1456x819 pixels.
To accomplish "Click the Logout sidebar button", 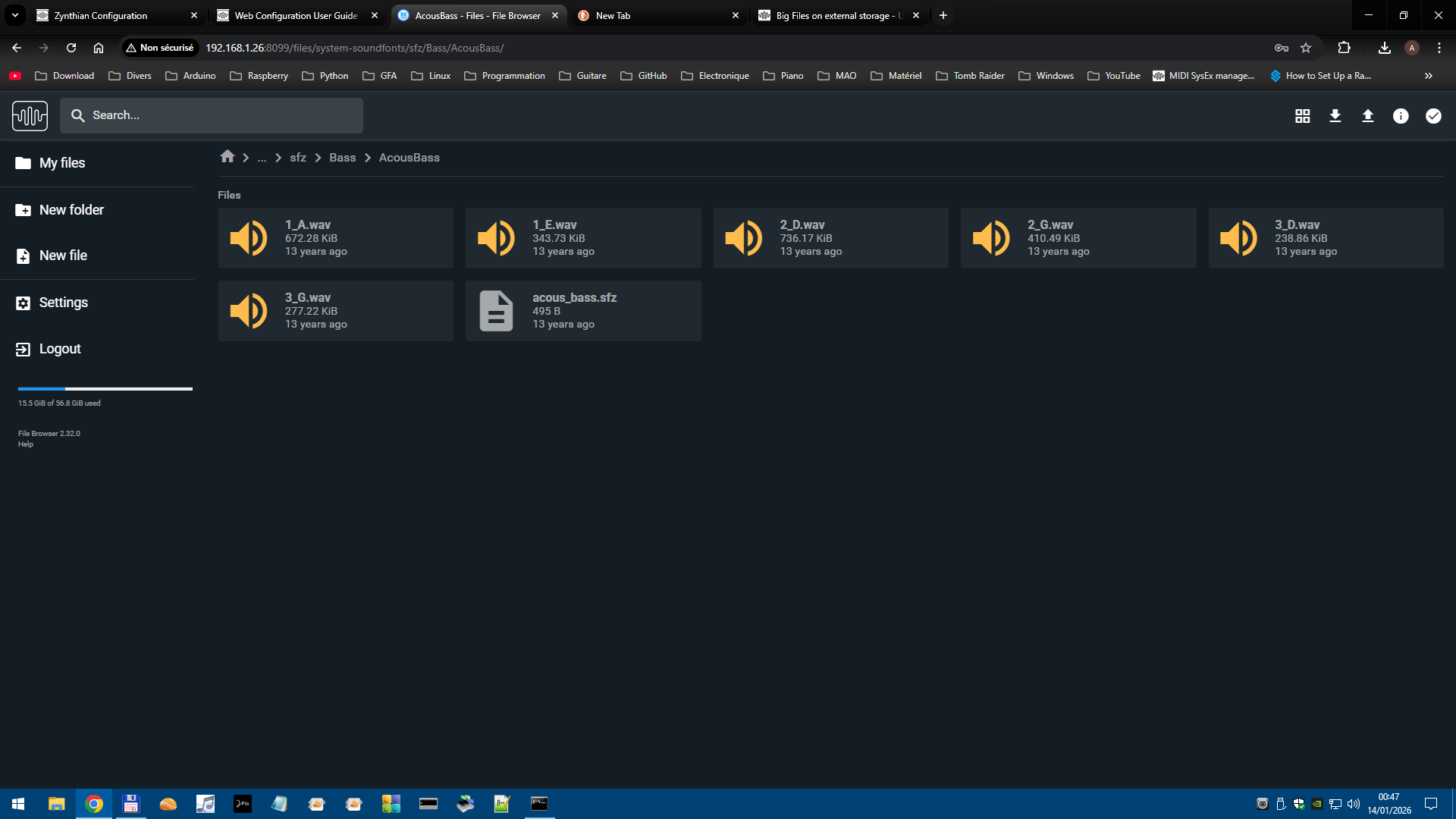I will coord(60,349).
